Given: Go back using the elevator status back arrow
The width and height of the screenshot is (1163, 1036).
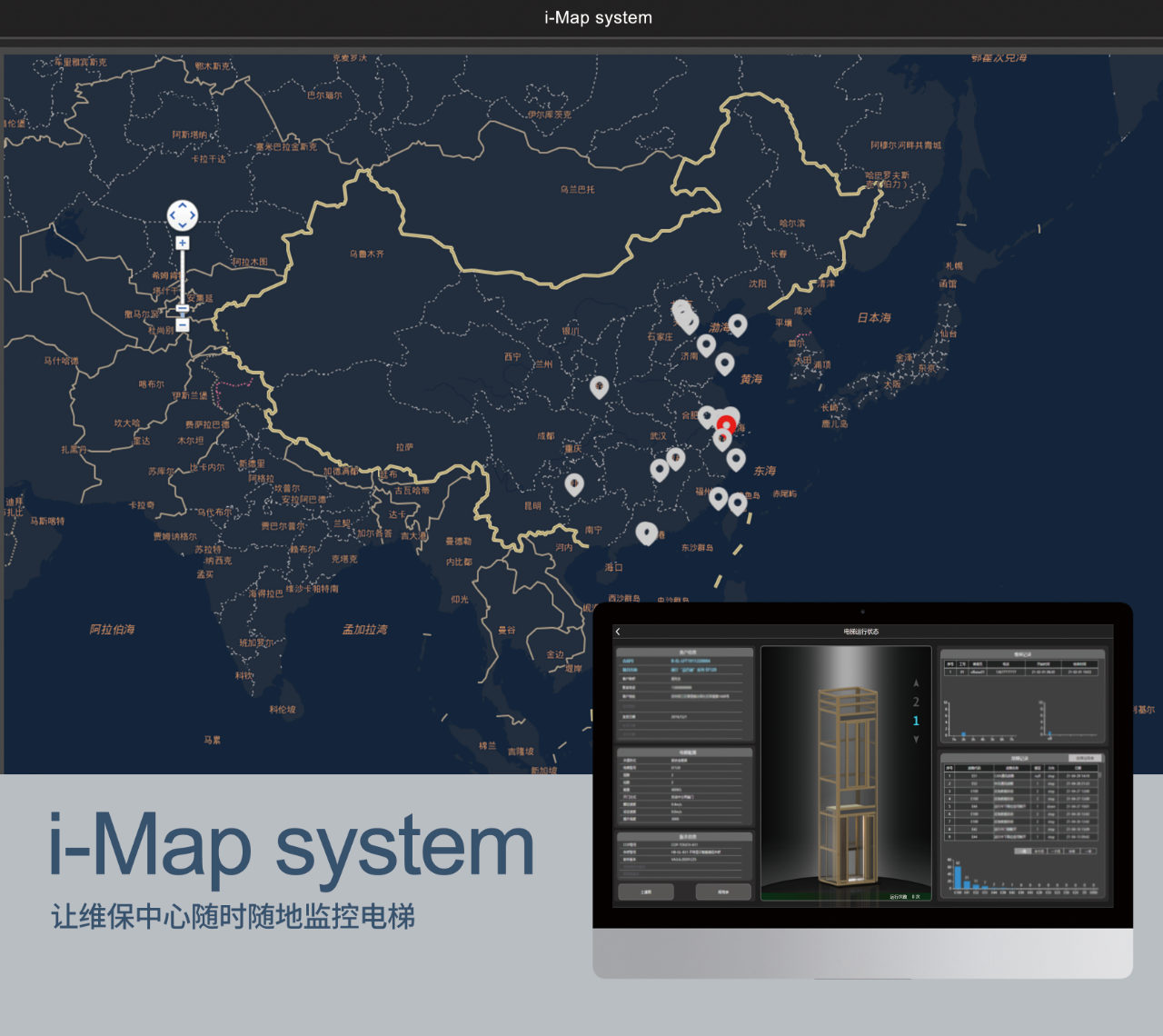Looking at the screenshot, I should tap(618, 632).
